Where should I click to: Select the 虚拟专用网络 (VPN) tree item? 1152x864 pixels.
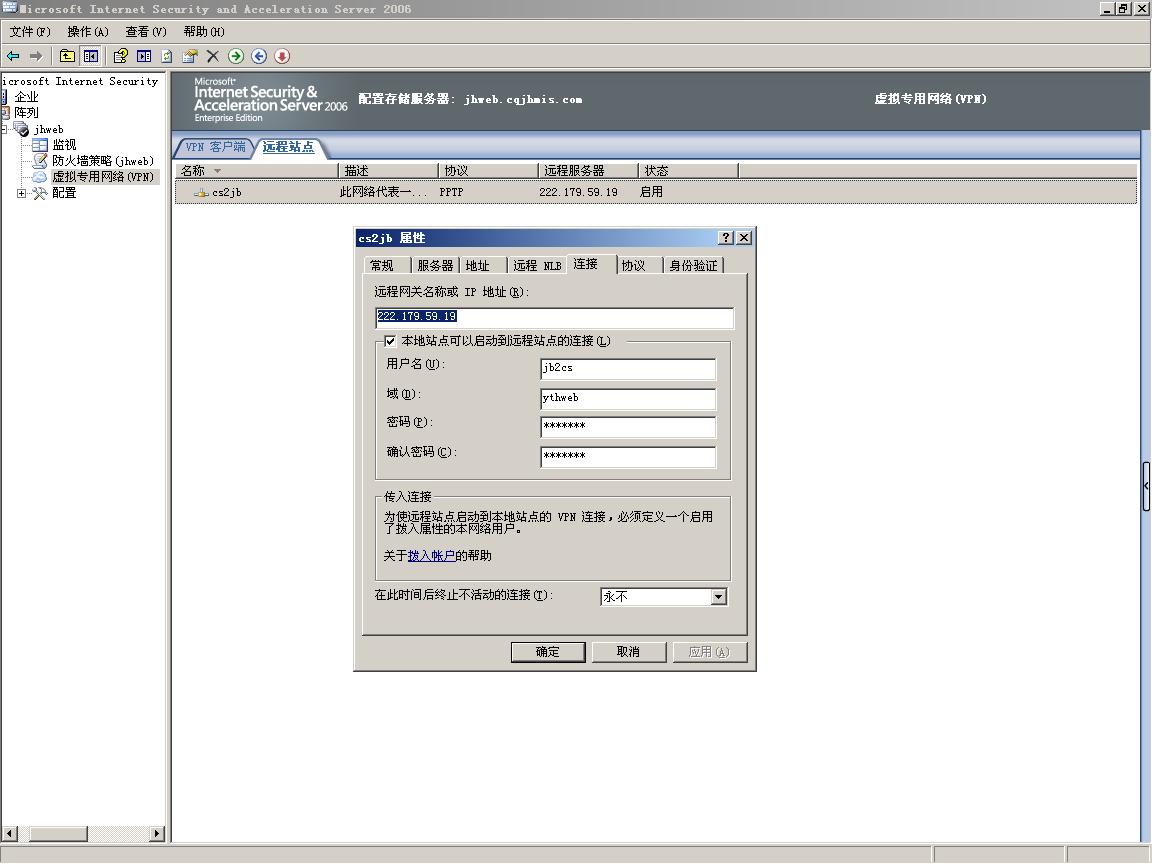[104, 177]
